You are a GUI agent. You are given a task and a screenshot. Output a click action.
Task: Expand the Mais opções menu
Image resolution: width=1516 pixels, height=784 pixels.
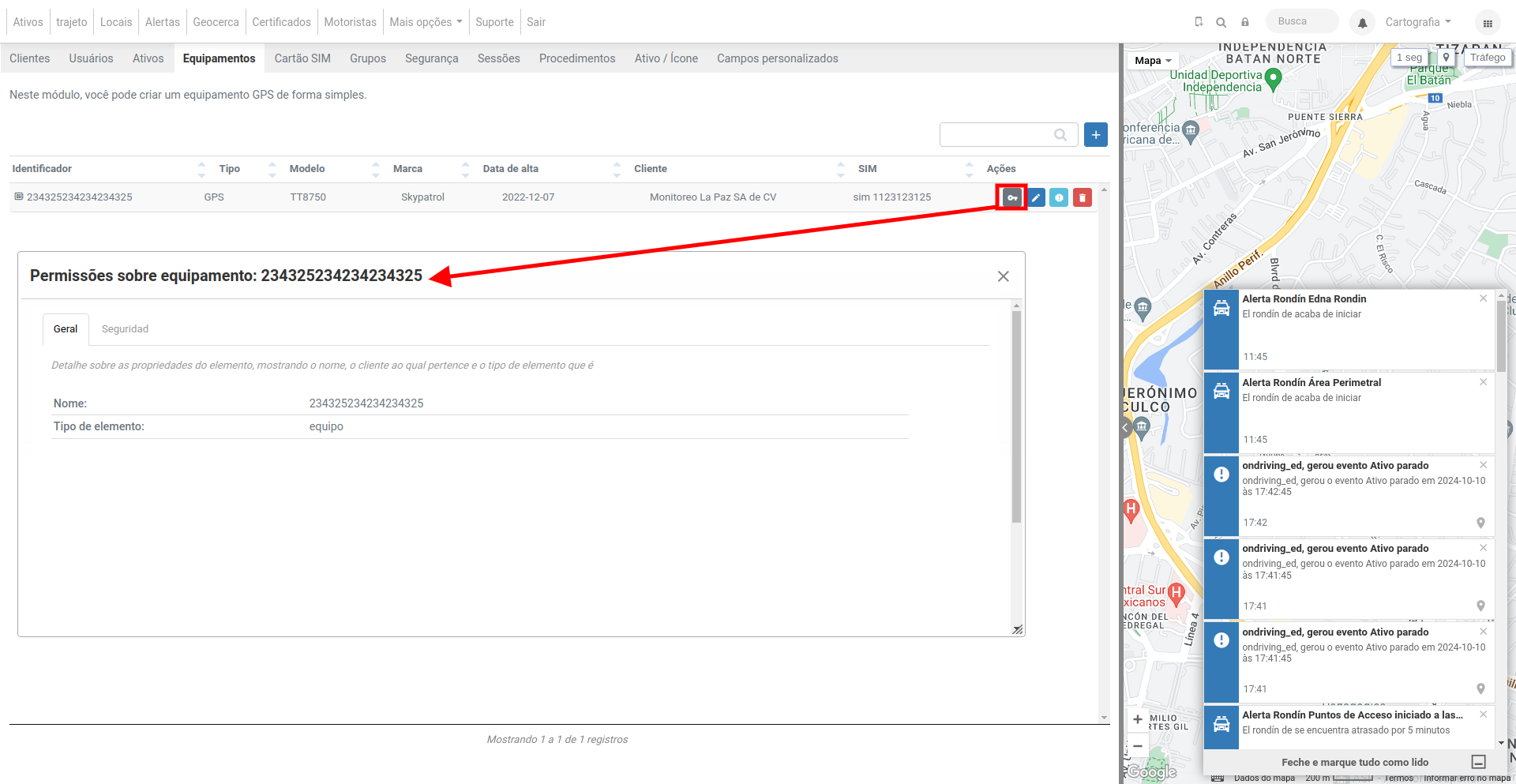coord(426,22)
